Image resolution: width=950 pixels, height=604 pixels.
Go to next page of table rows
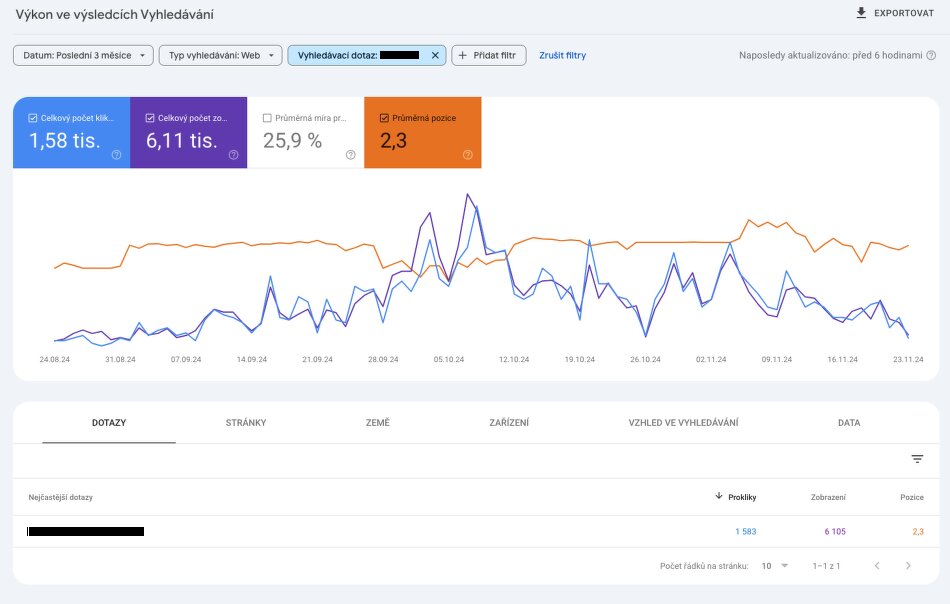coord(908,566)
